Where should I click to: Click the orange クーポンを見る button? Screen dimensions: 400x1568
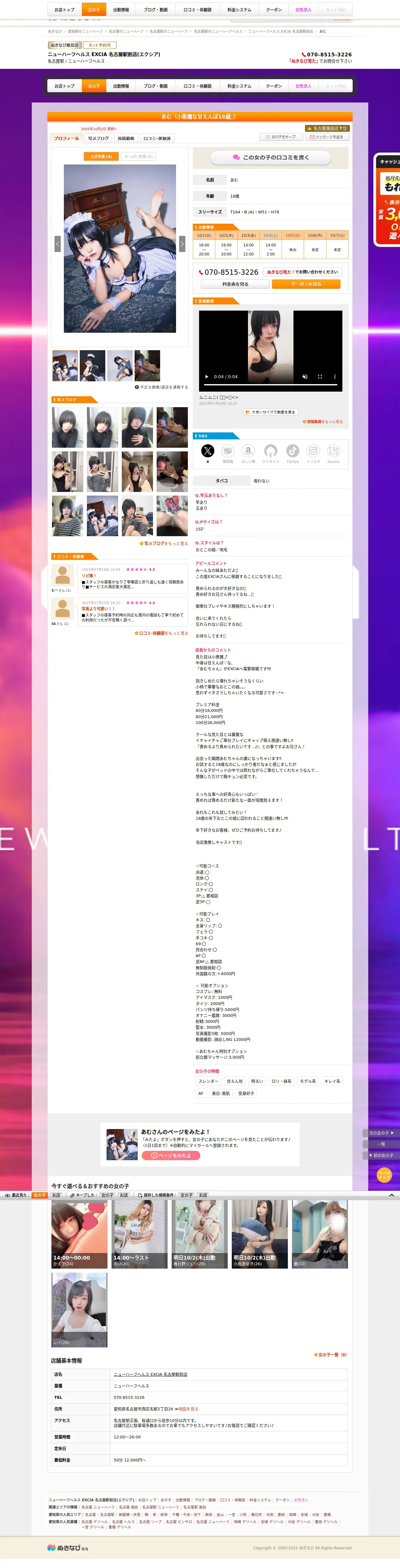pos(306,284)
